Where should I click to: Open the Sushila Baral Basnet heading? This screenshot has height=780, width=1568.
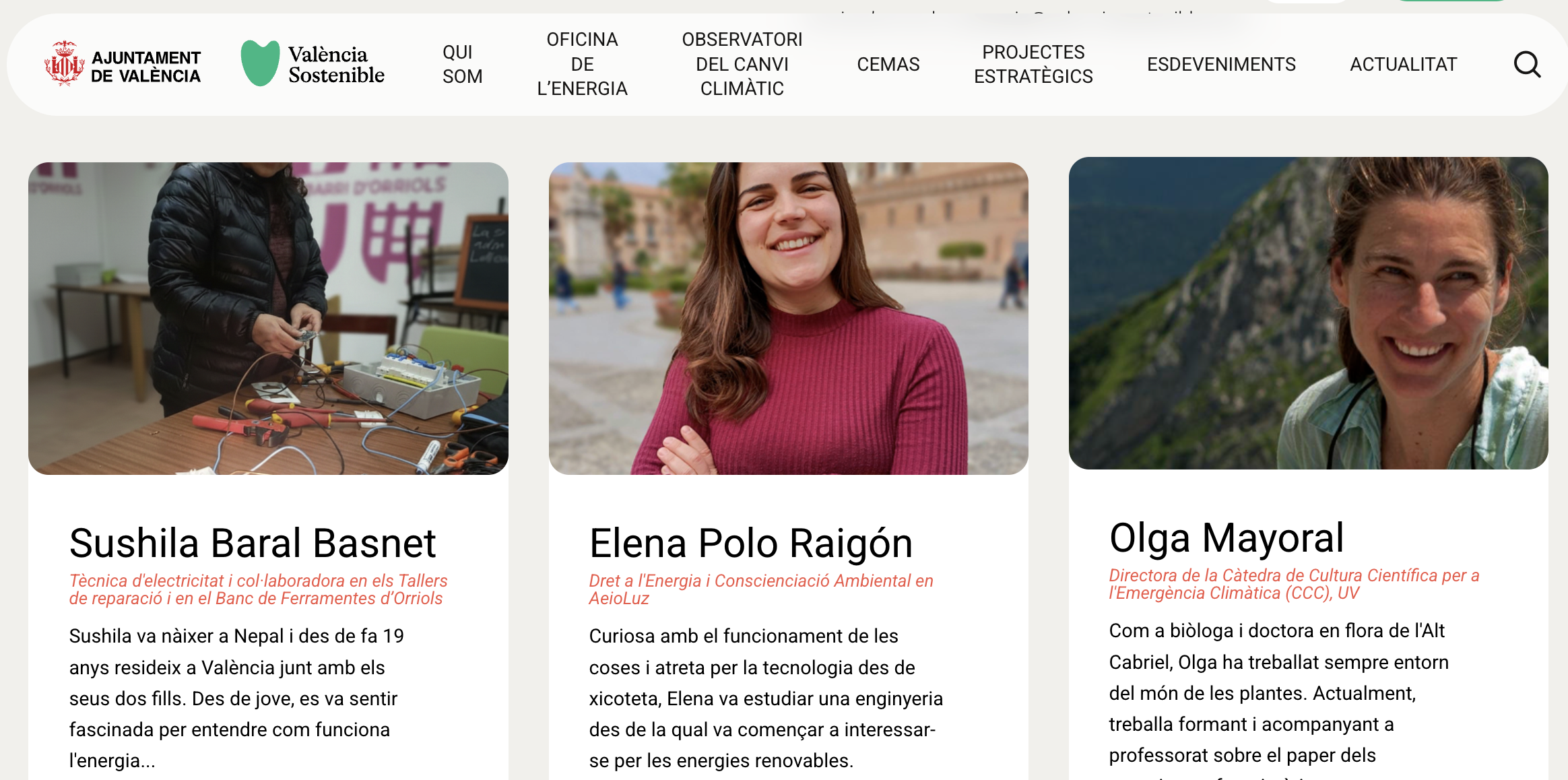tap(253, 543)
